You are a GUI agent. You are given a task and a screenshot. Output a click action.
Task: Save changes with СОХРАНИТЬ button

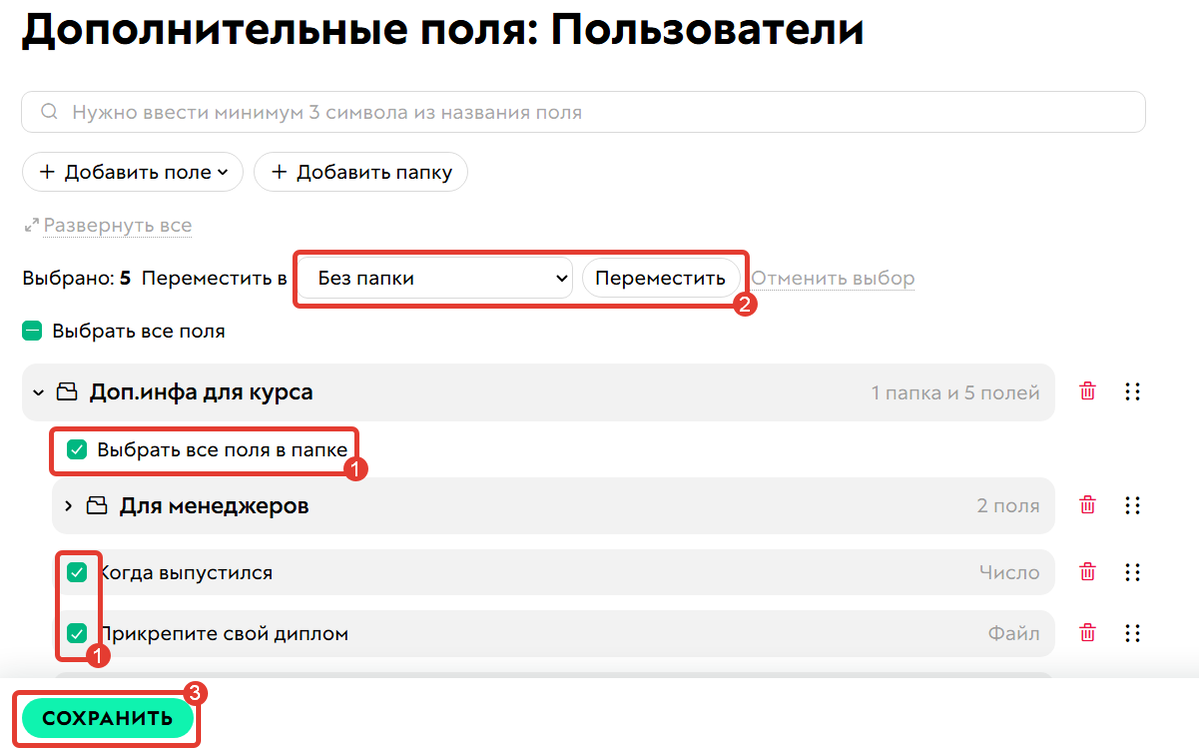click(107, 718)
